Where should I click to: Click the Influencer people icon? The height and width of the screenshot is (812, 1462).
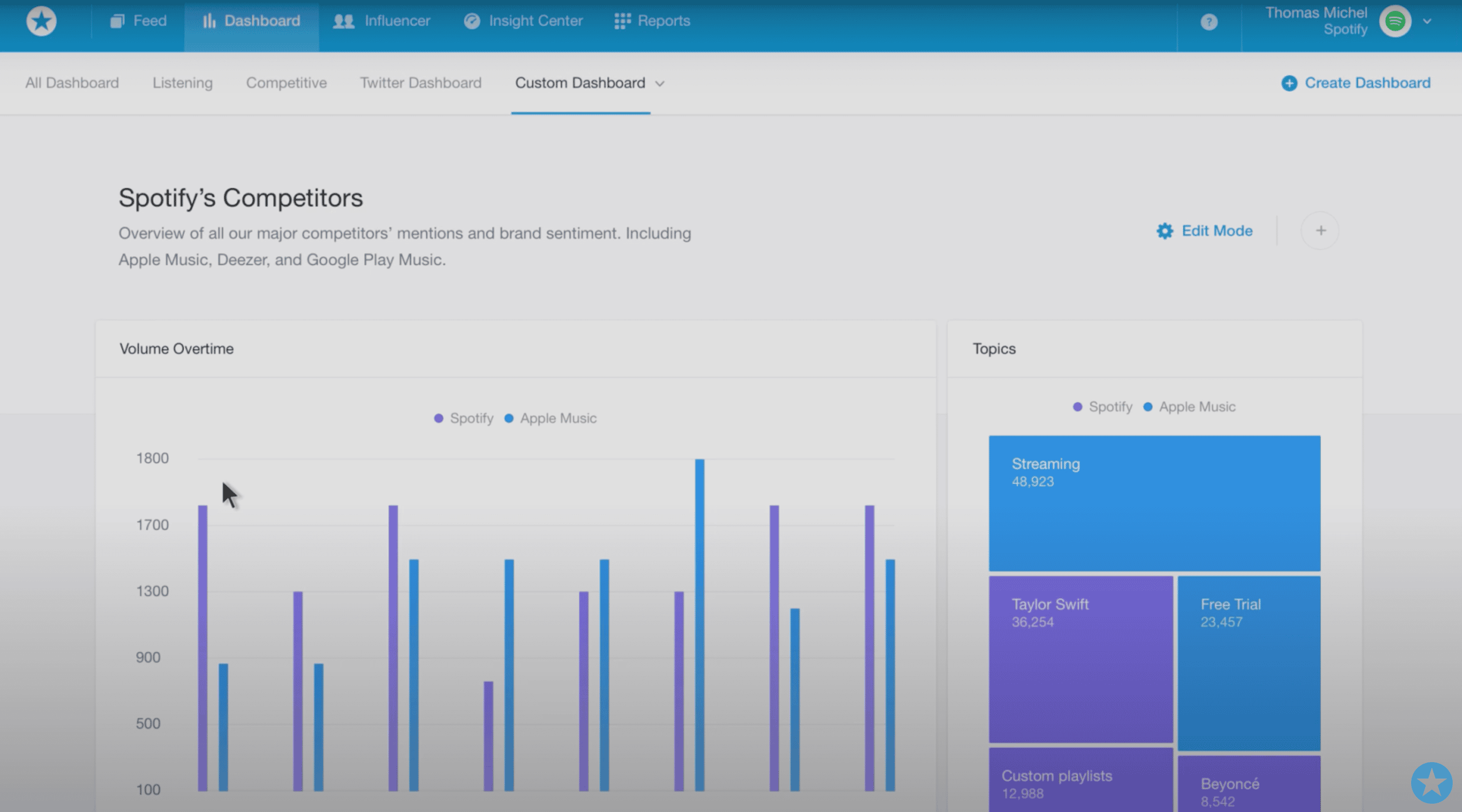(343, 21)
